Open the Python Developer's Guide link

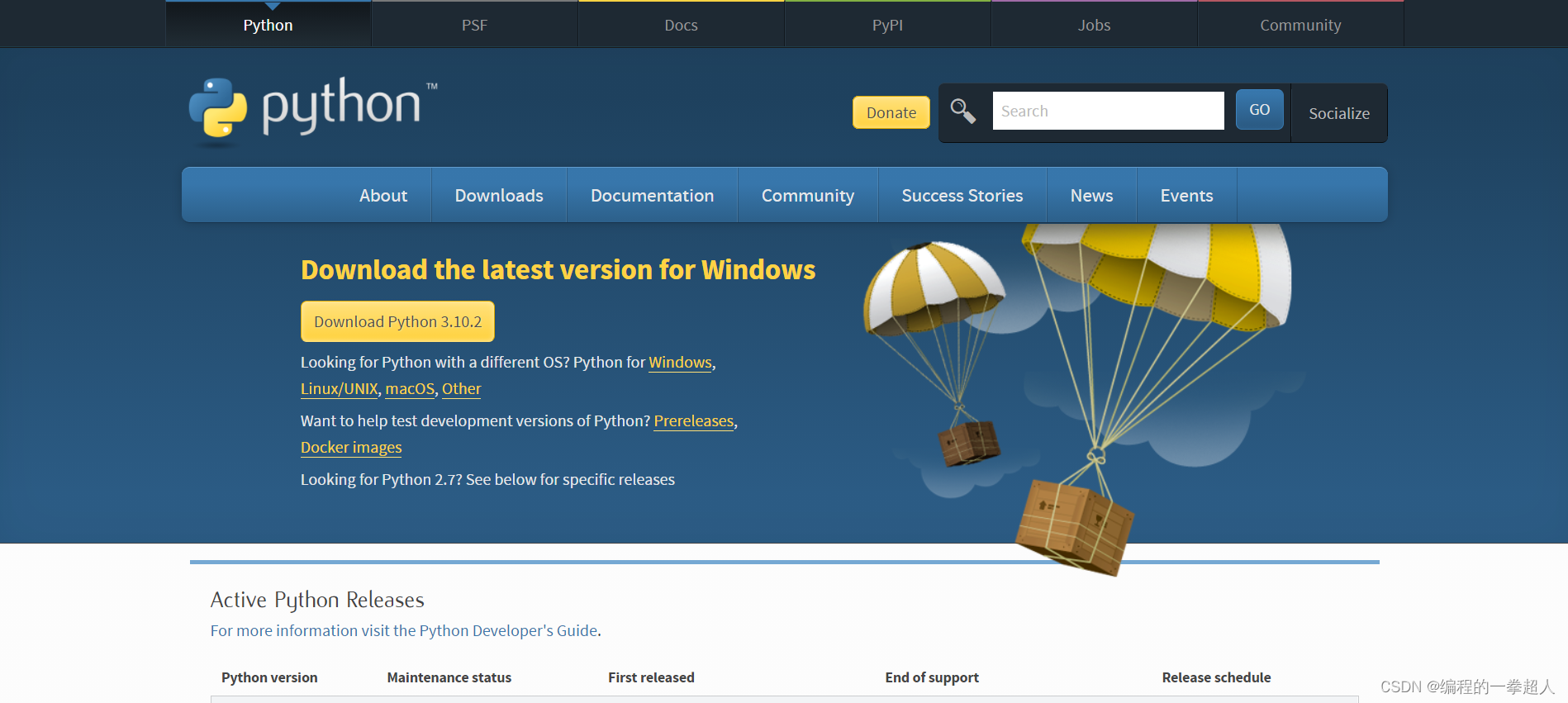pos(404,630)
